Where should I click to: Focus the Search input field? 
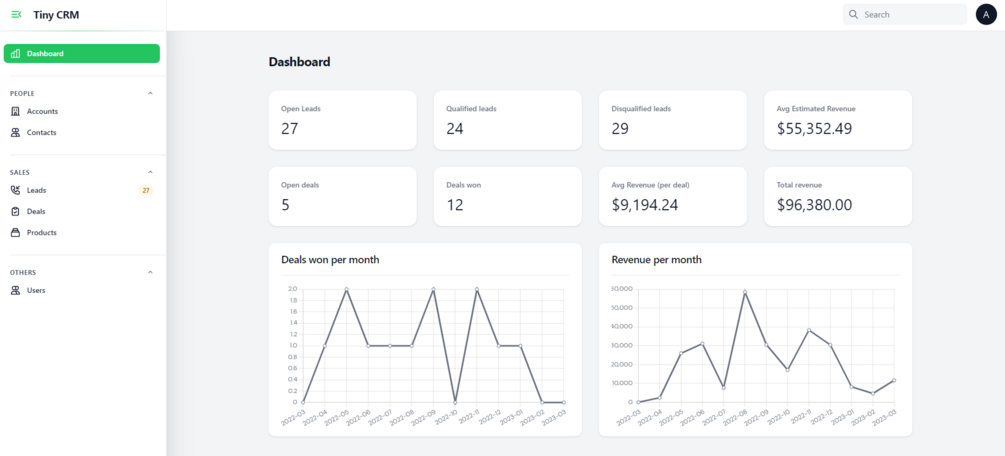click(905, 14)
